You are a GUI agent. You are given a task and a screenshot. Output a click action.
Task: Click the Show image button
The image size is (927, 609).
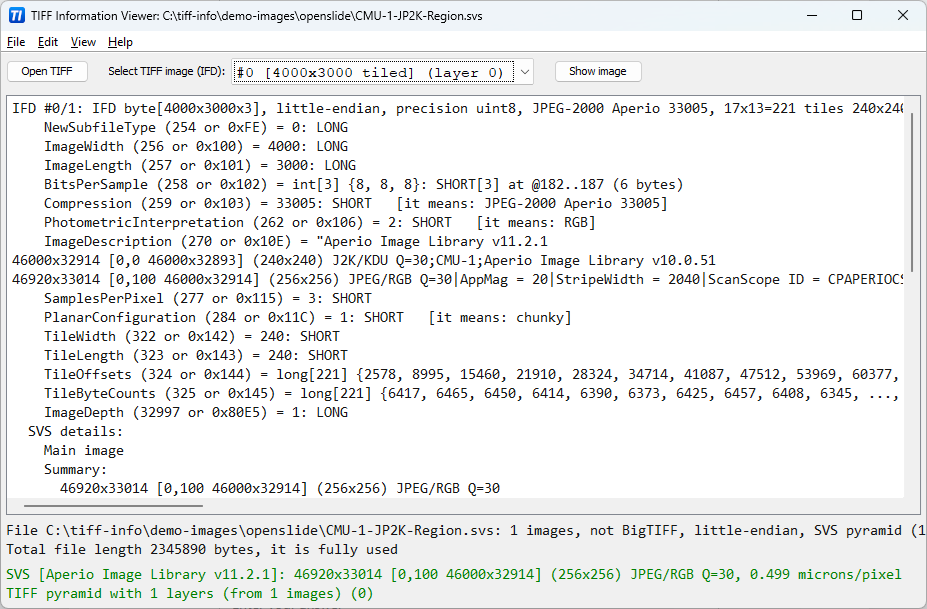tap(598, 71)
